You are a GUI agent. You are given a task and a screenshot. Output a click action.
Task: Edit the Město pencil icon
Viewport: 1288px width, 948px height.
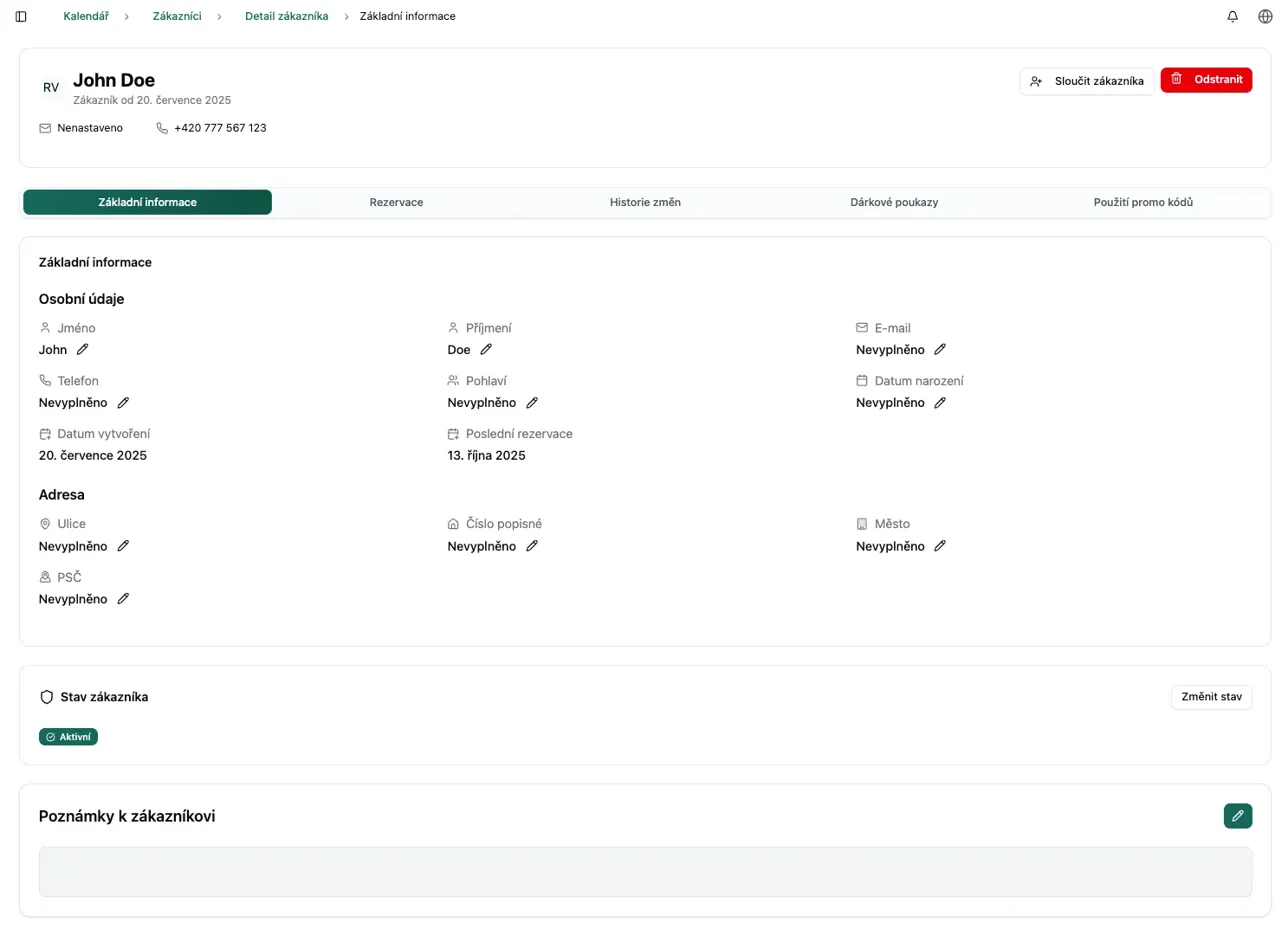(940, 546)
